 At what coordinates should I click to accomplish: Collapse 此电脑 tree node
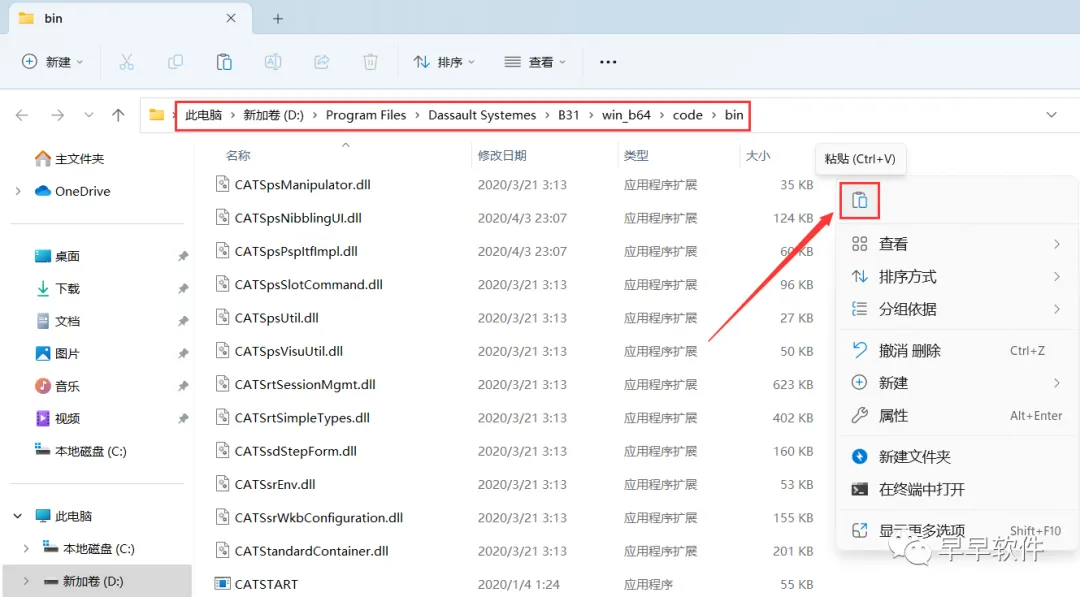pos(18,516)
